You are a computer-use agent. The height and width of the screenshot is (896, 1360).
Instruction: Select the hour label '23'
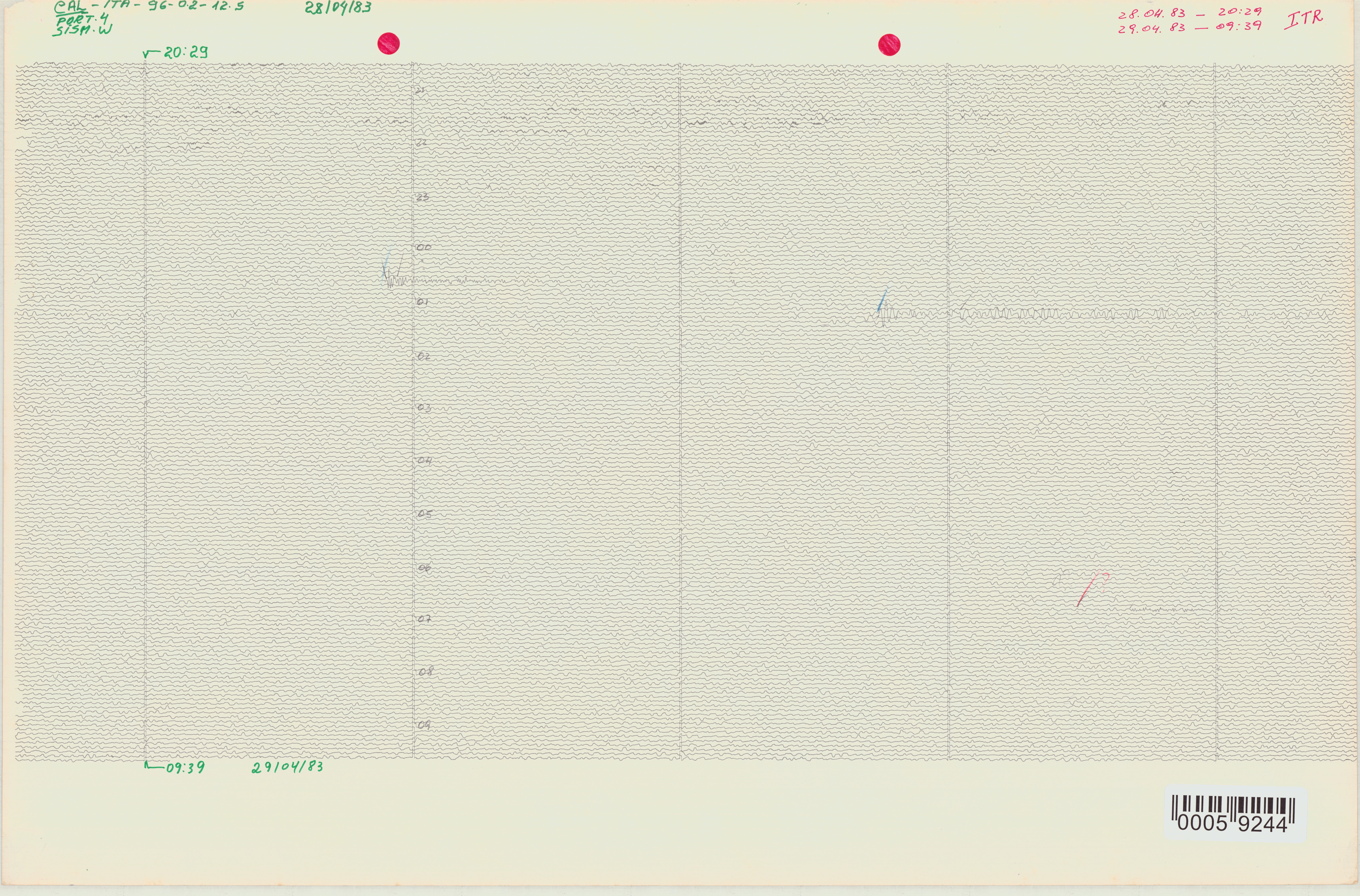pyautogui.click(x=423, y=197)
